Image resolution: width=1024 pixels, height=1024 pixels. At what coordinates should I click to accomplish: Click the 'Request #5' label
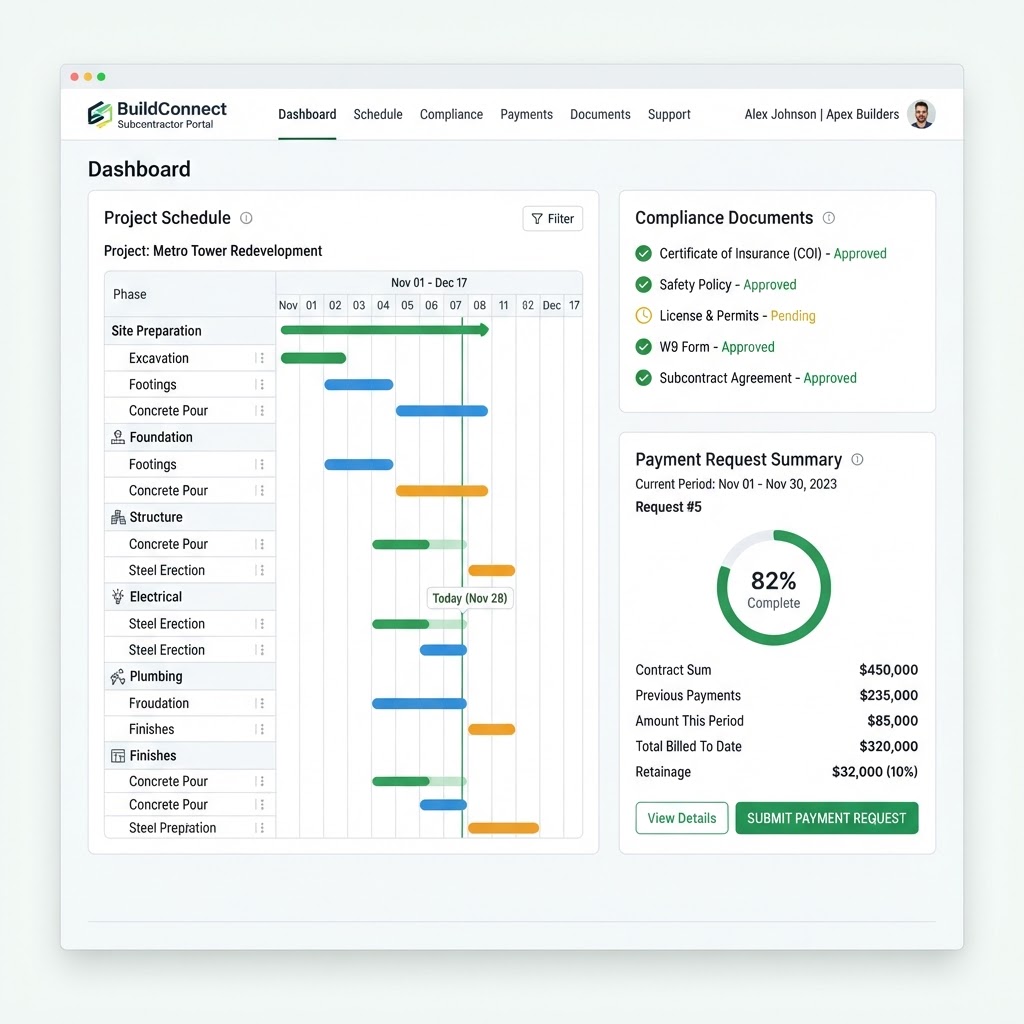pyautogui.click(x=668, y=507)
